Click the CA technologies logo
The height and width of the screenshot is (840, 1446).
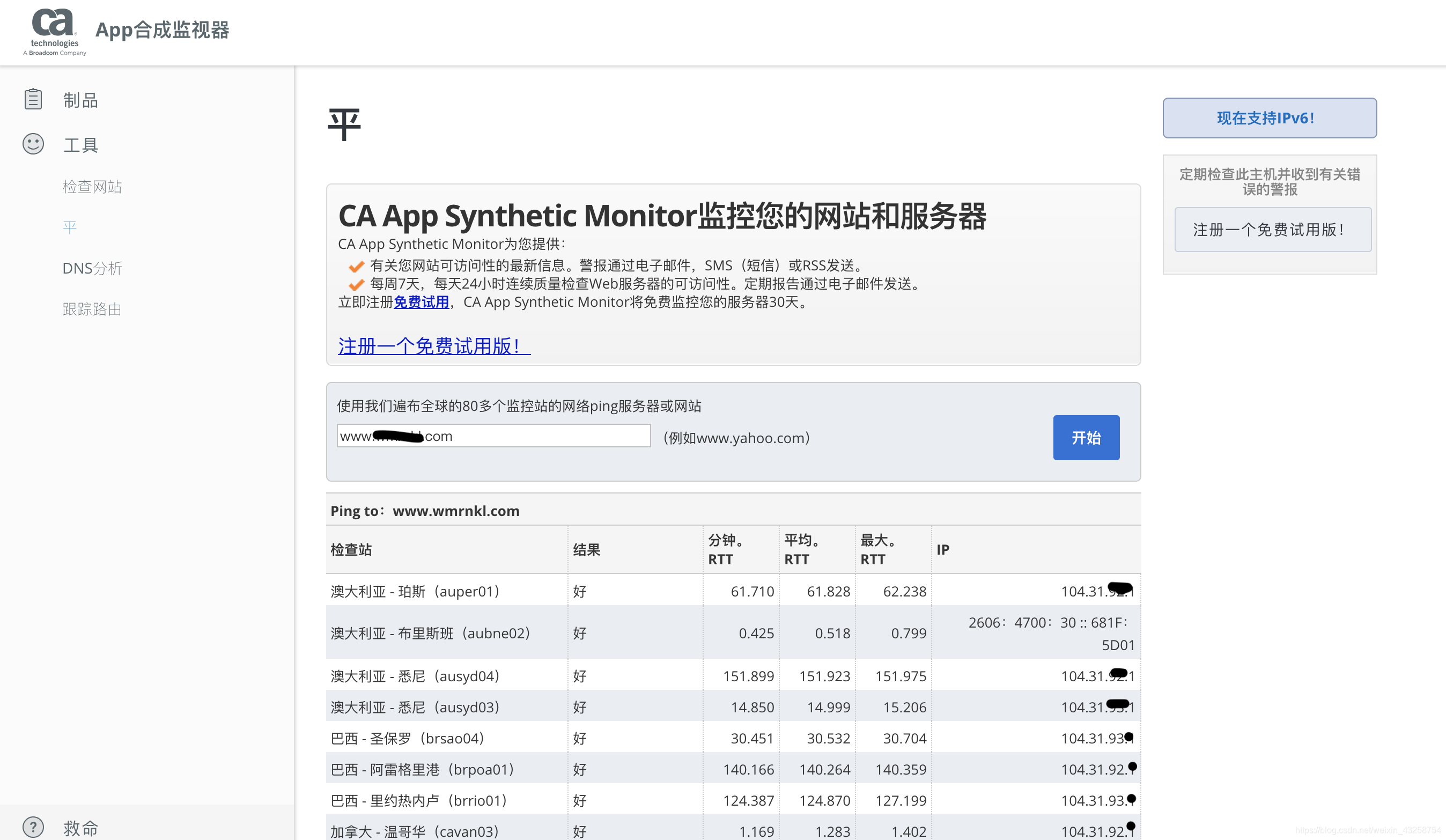tap(55, 32)
